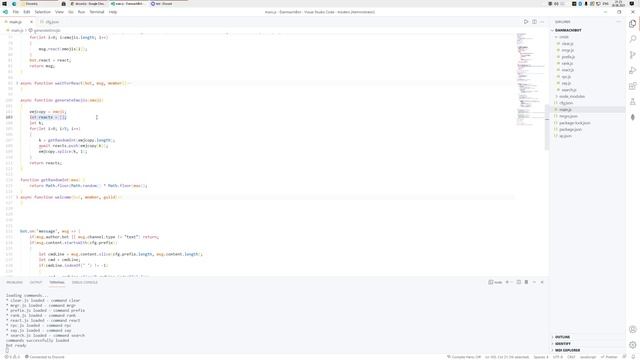Open the Run and Debug view

click(633, 70)
